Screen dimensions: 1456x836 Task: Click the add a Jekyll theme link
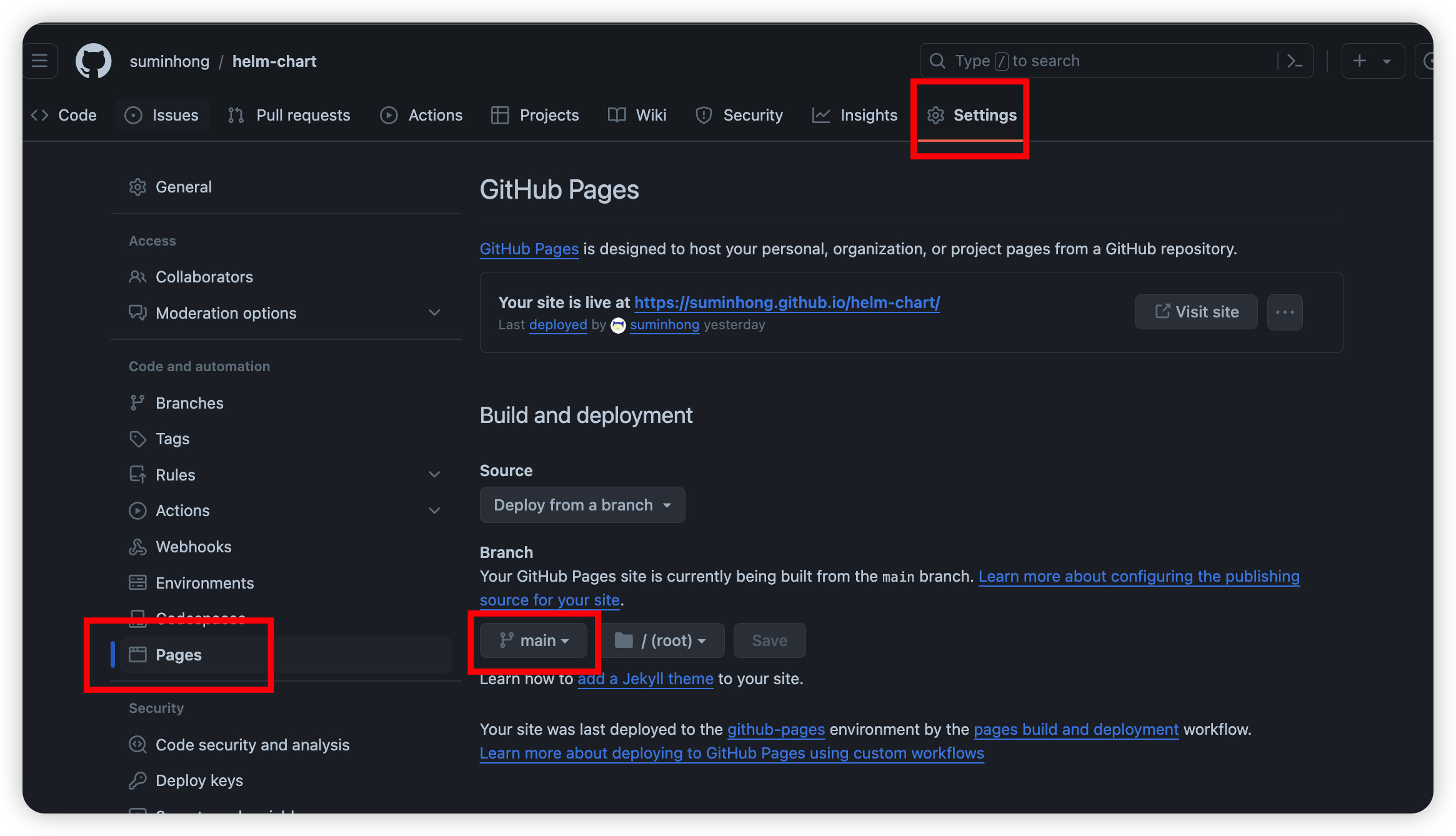pyautogui.click(x=645, y=679)
